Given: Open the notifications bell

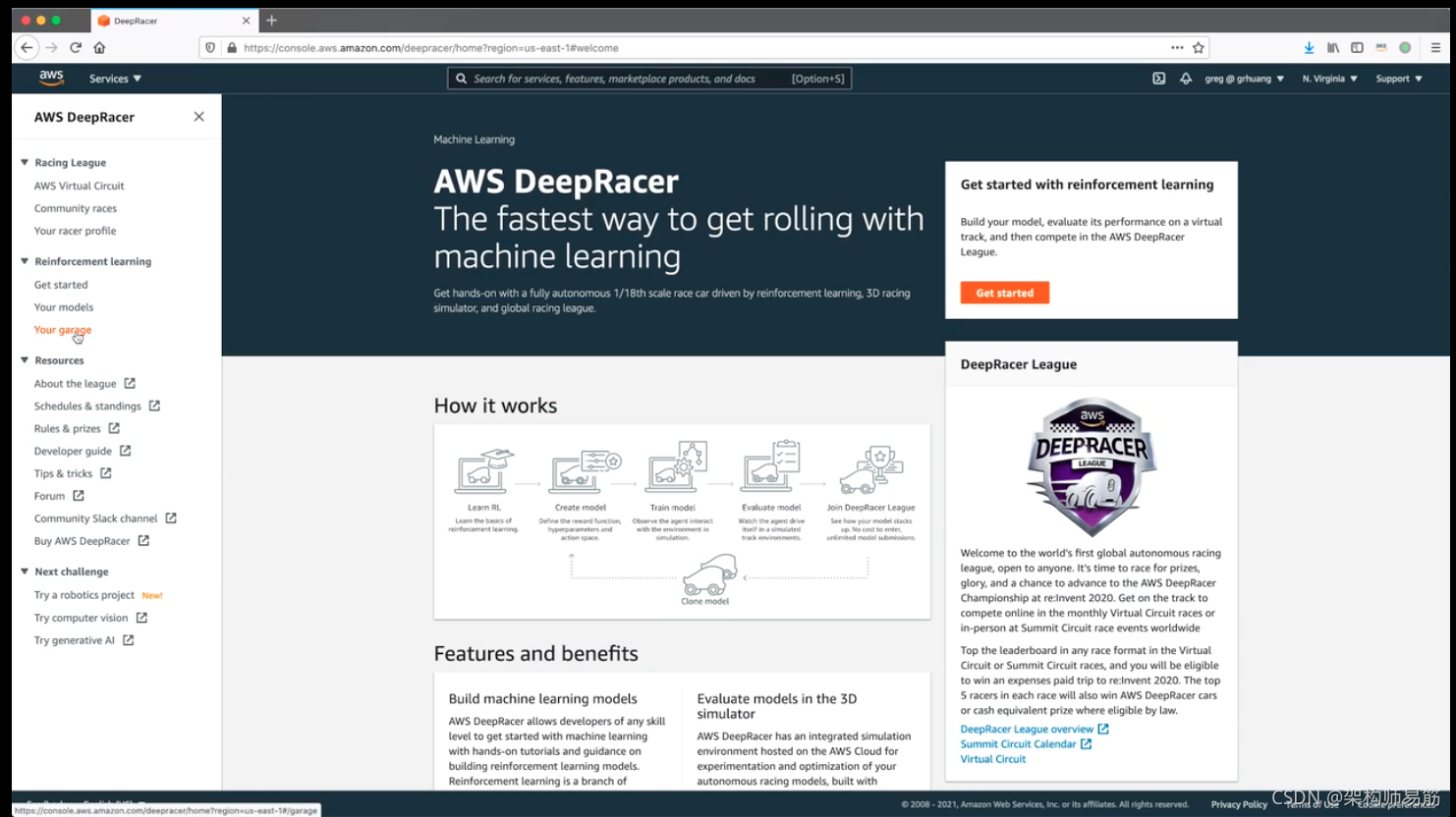Looking at the screenshot, I should [x=1186, y=79].
